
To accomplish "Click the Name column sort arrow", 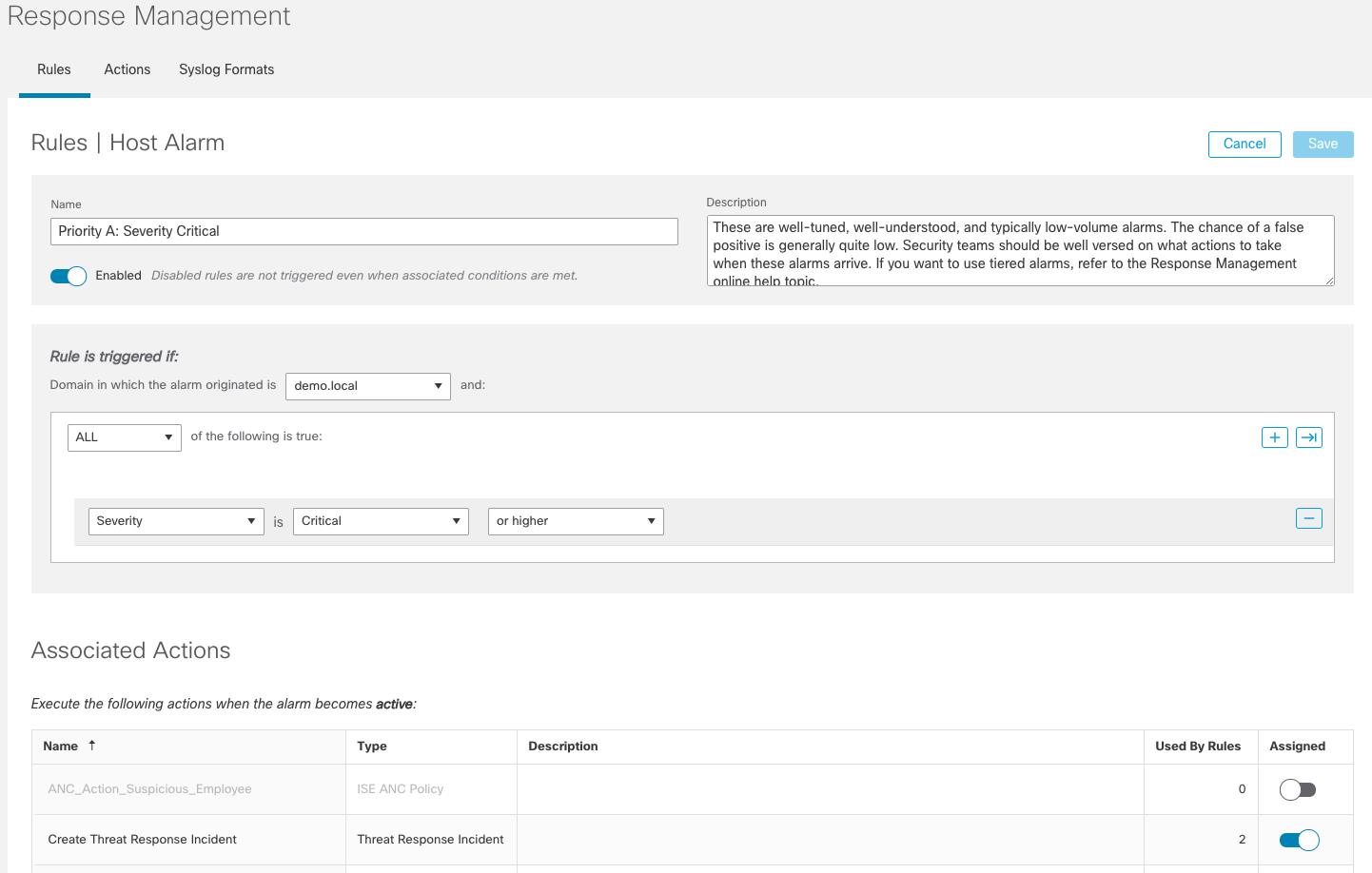I will point(92,746).
